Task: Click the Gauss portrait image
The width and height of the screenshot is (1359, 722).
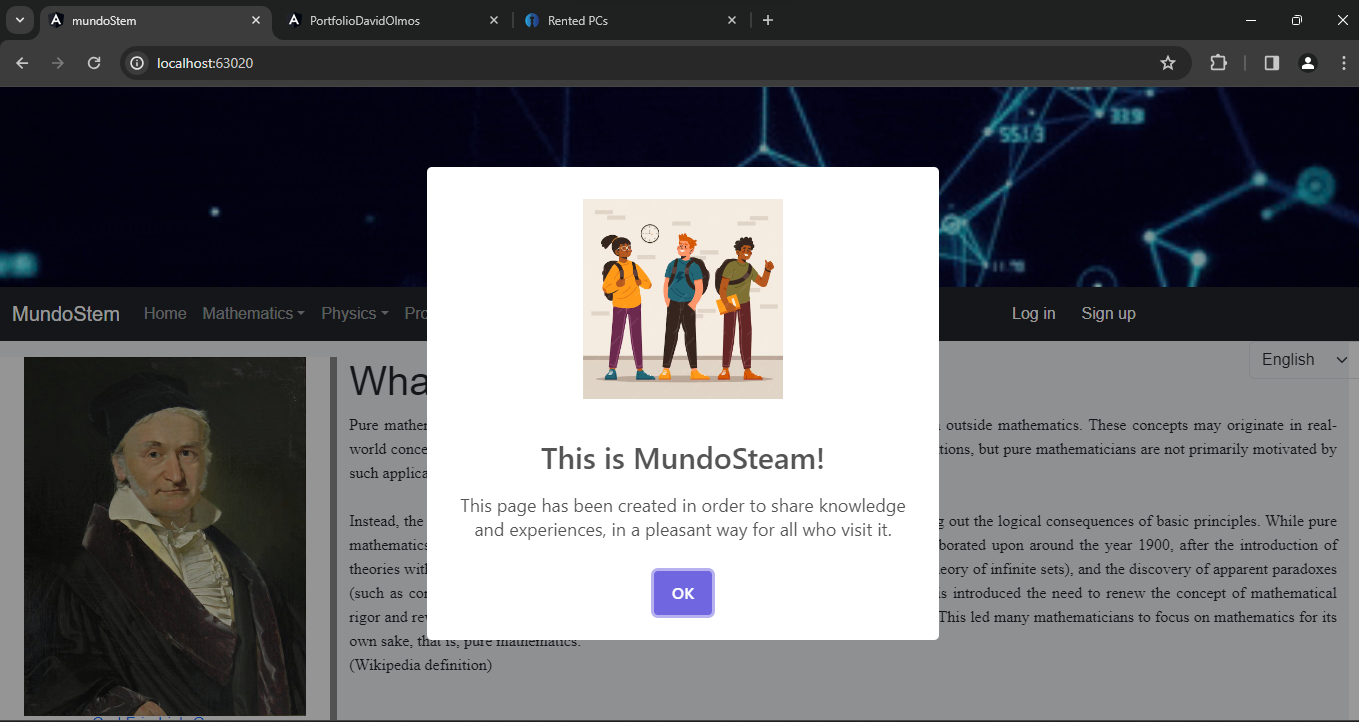Action: (x=165, y=536)
